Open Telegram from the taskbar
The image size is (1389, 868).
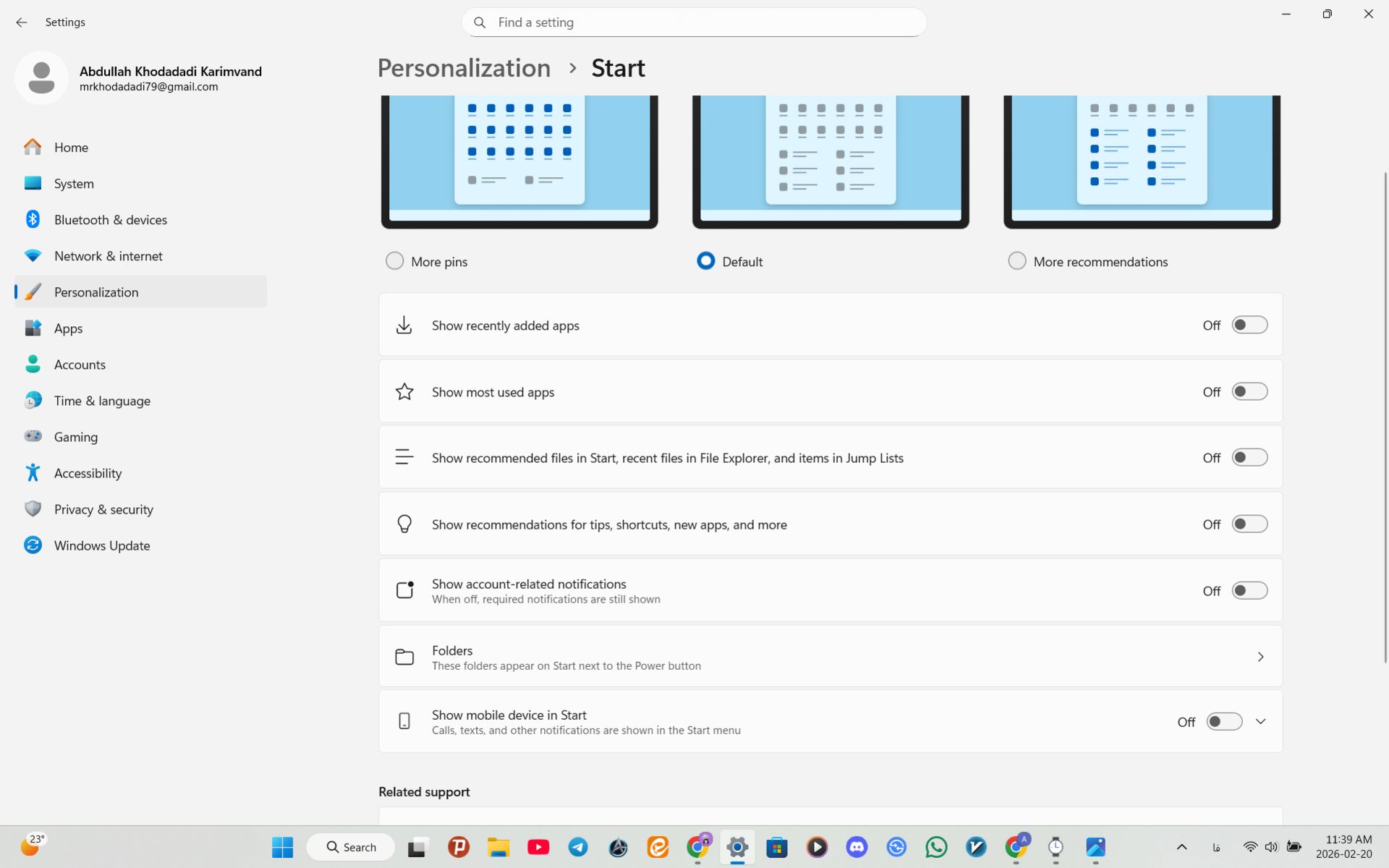pyautogui.click(x=578, y=847)
